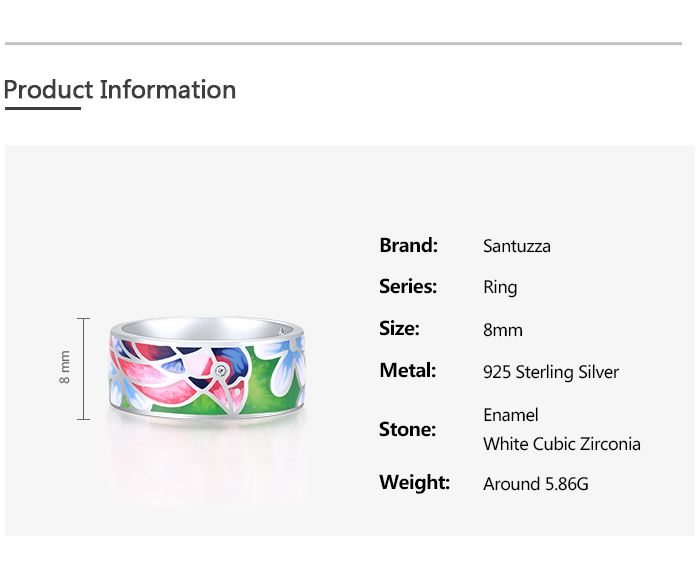Screen dimensions: 700x588
Task: Click the Metal label
Action: point(407,371)
